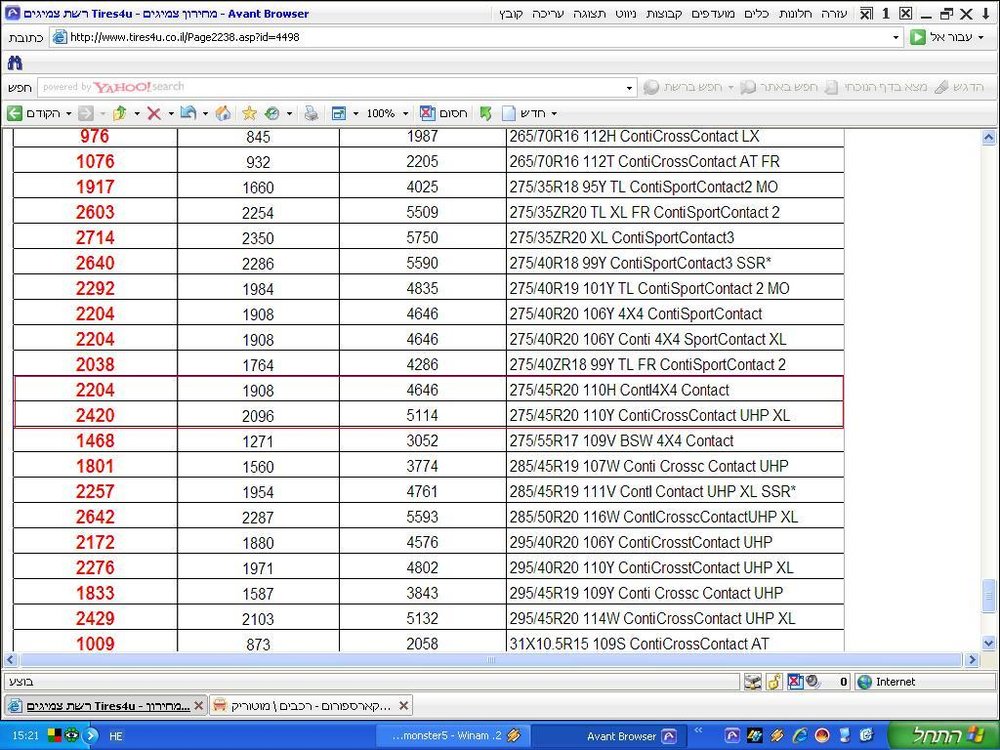
Task: Click the down arrow icon at top right
Action: (986, 13)
